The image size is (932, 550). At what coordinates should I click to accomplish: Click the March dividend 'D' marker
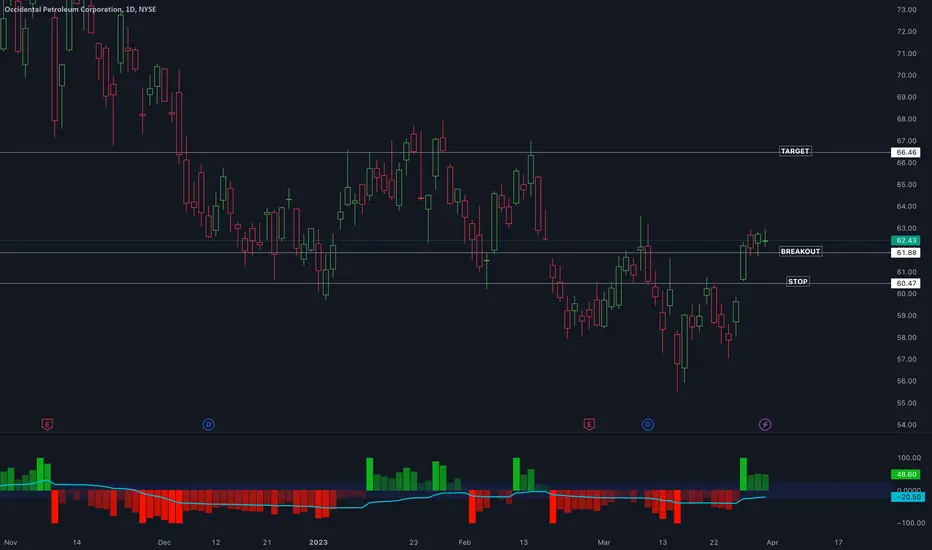click(x=648, y=424)
